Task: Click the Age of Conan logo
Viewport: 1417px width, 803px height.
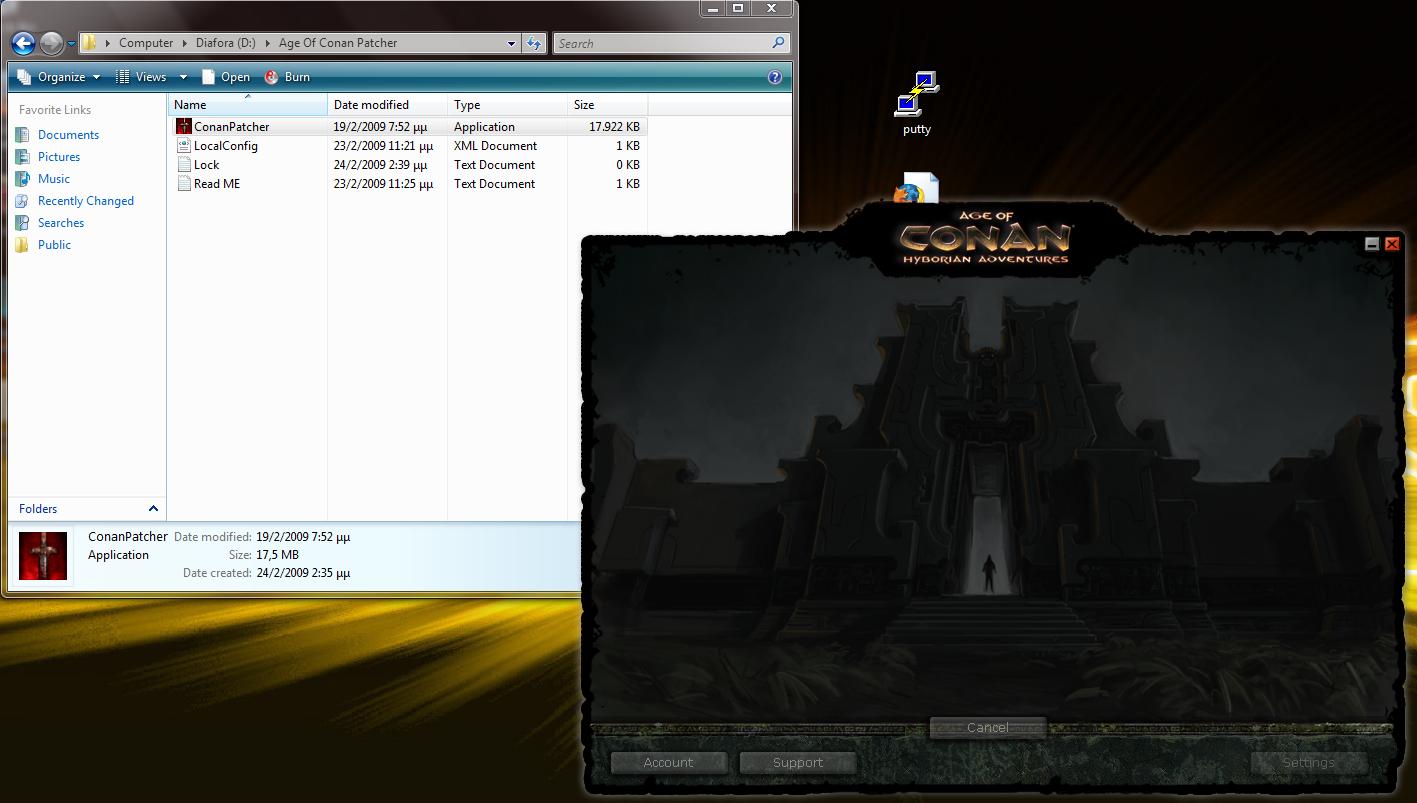Action: pos(985,239)
